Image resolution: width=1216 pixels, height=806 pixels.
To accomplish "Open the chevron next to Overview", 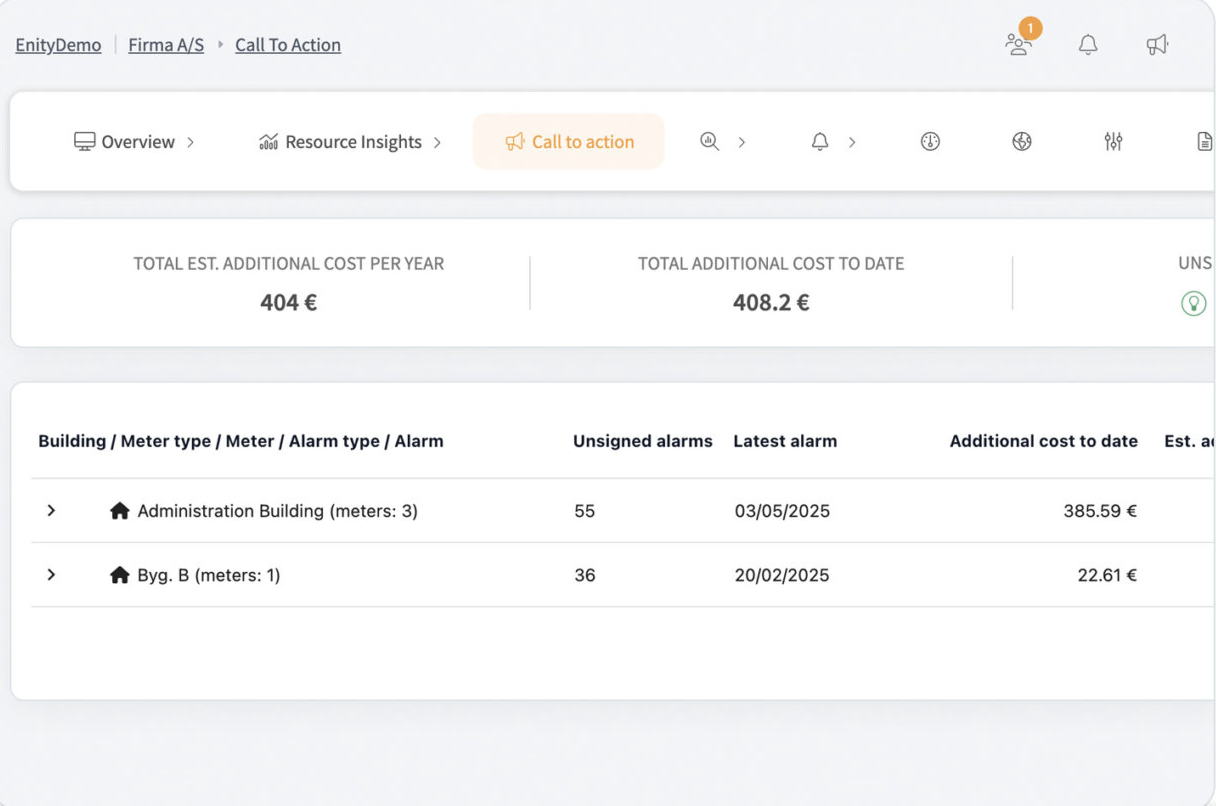I will point(189,141).
